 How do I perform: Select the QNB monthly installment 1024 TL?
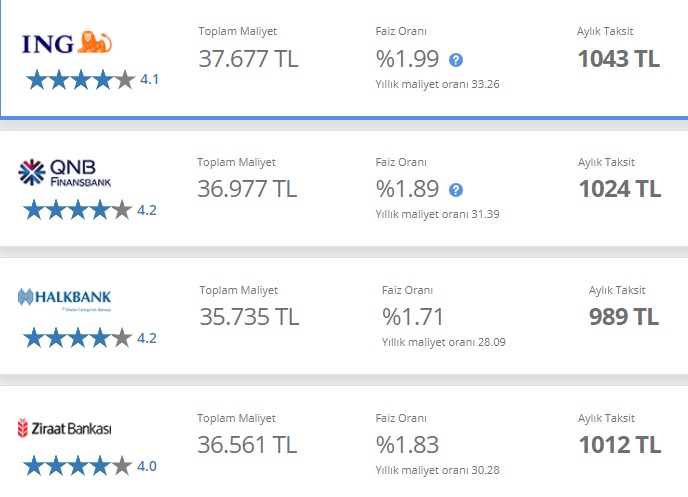pyautogui.click(x=619, y=189)
